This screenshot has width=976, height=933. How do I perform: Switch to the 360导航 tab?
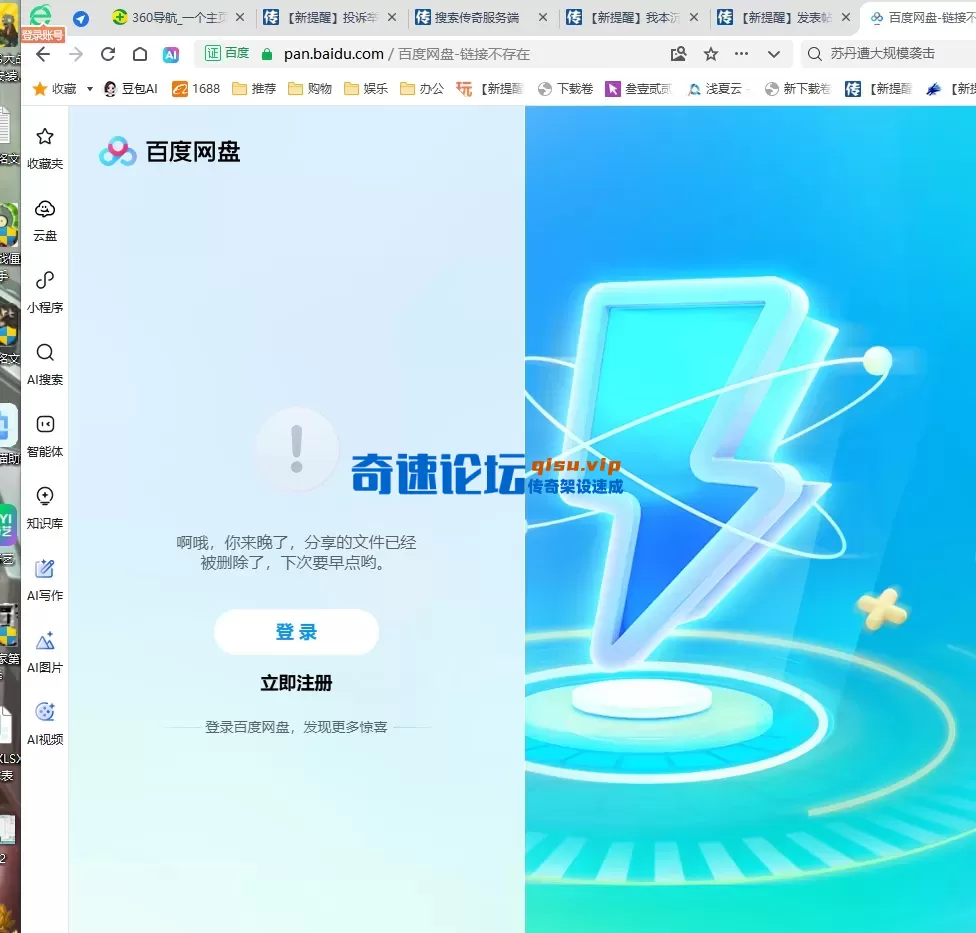[177, 18]
